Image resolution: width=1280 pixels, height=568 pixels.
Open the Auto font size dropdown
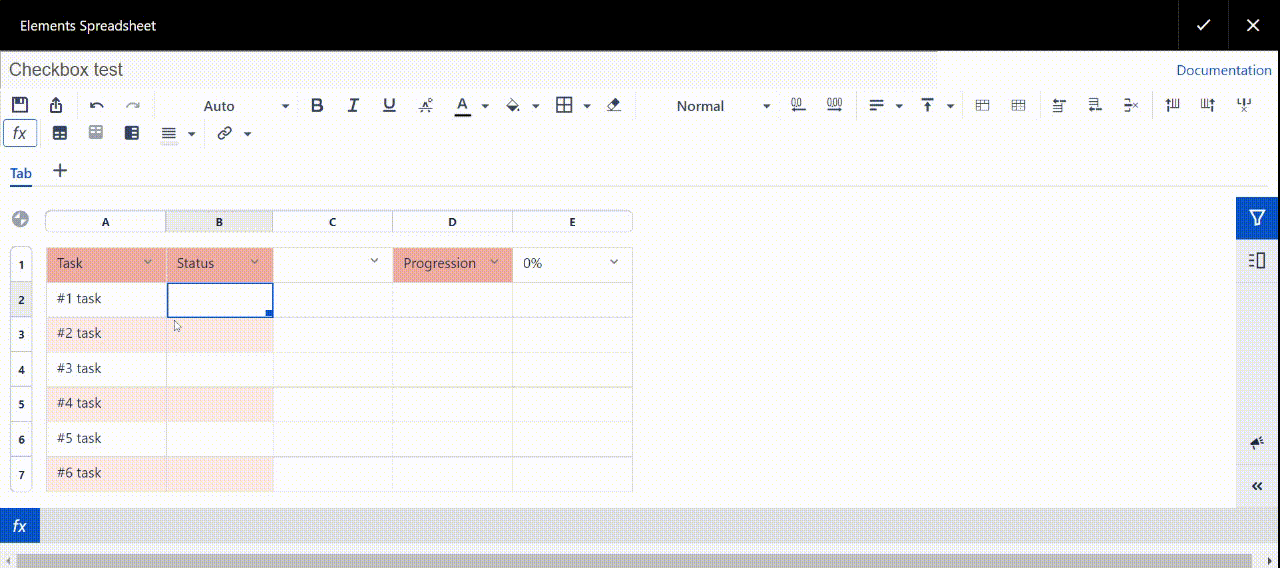pyautogui.click(x=245, y=106)
